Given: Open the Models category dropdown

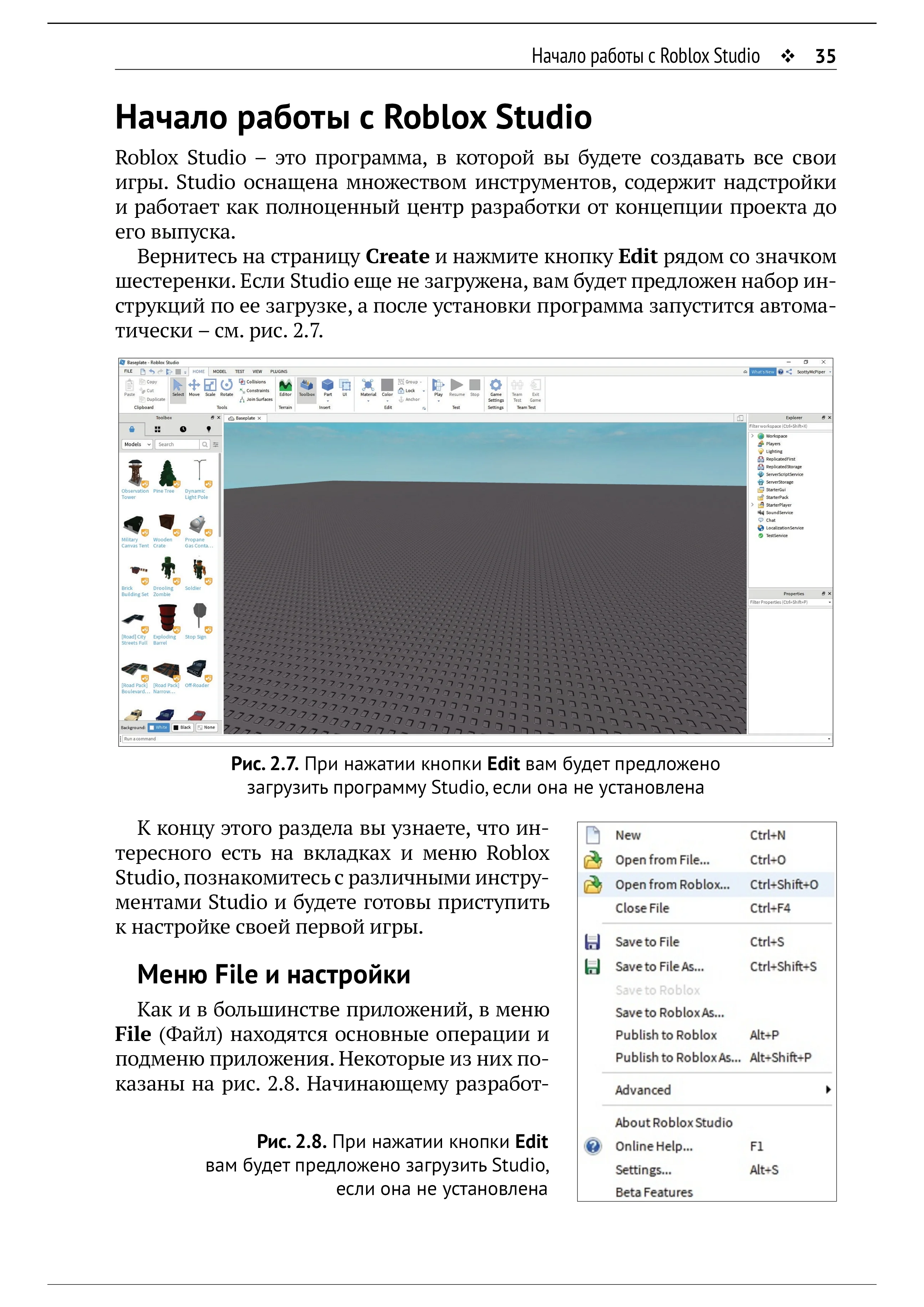Looking at the screenshot, I should pyautogui.click(x=137, y=445).
